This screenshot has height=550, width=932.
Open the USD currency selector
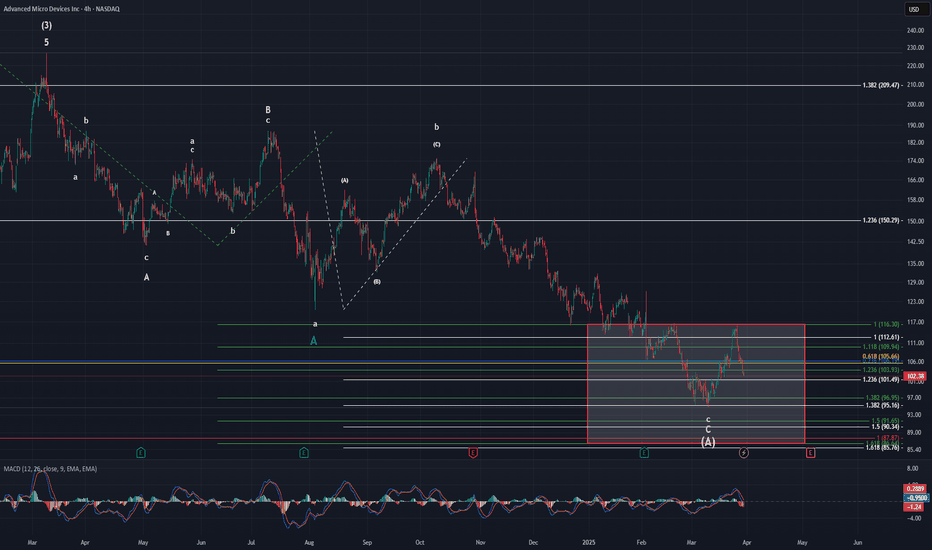coord(914,10)
